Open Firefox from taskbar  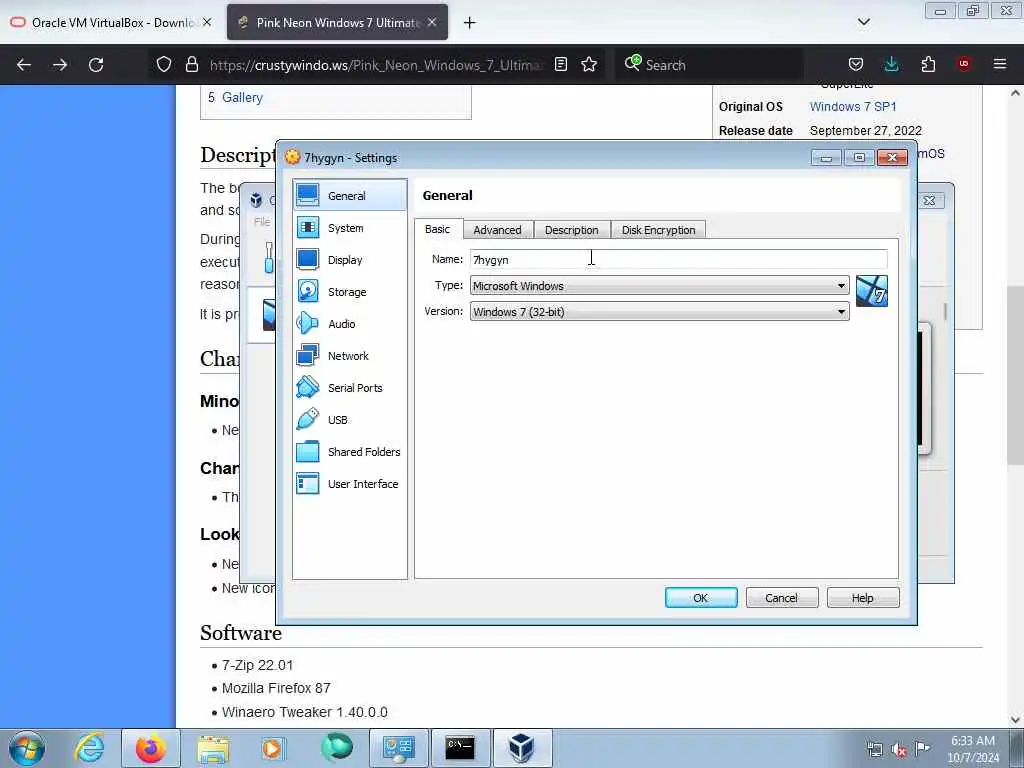pyautogui.click(x=150, y=748)
